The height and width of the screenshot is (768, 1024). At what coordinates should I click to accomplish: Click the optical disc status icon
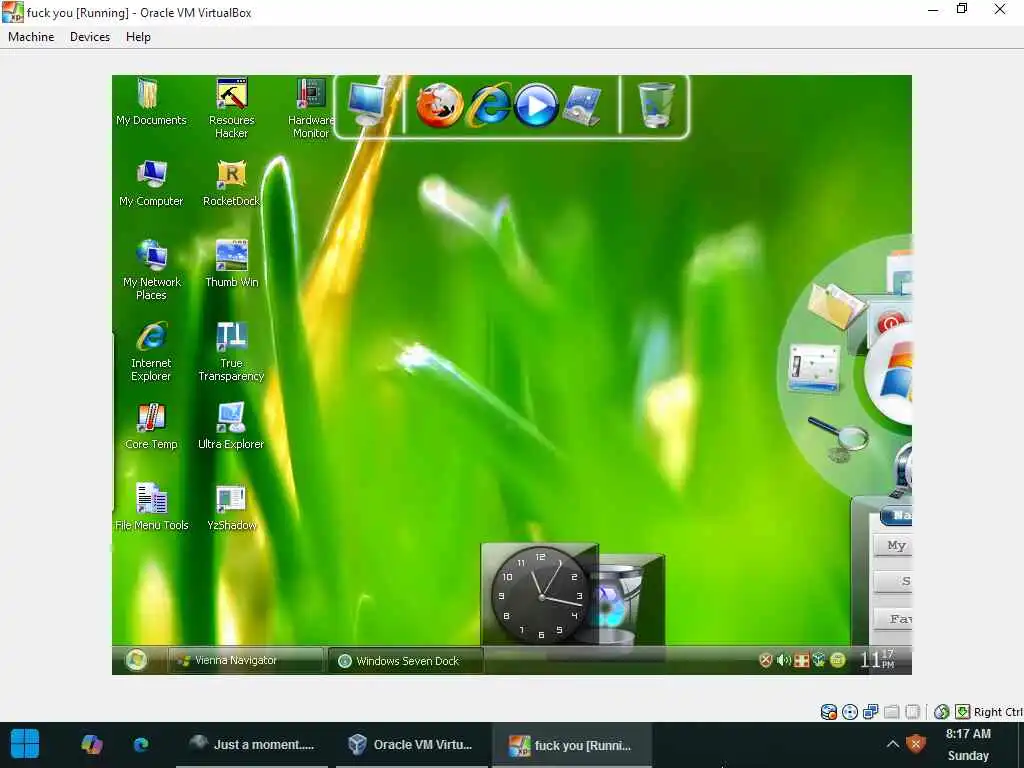(x=850, y=712)
